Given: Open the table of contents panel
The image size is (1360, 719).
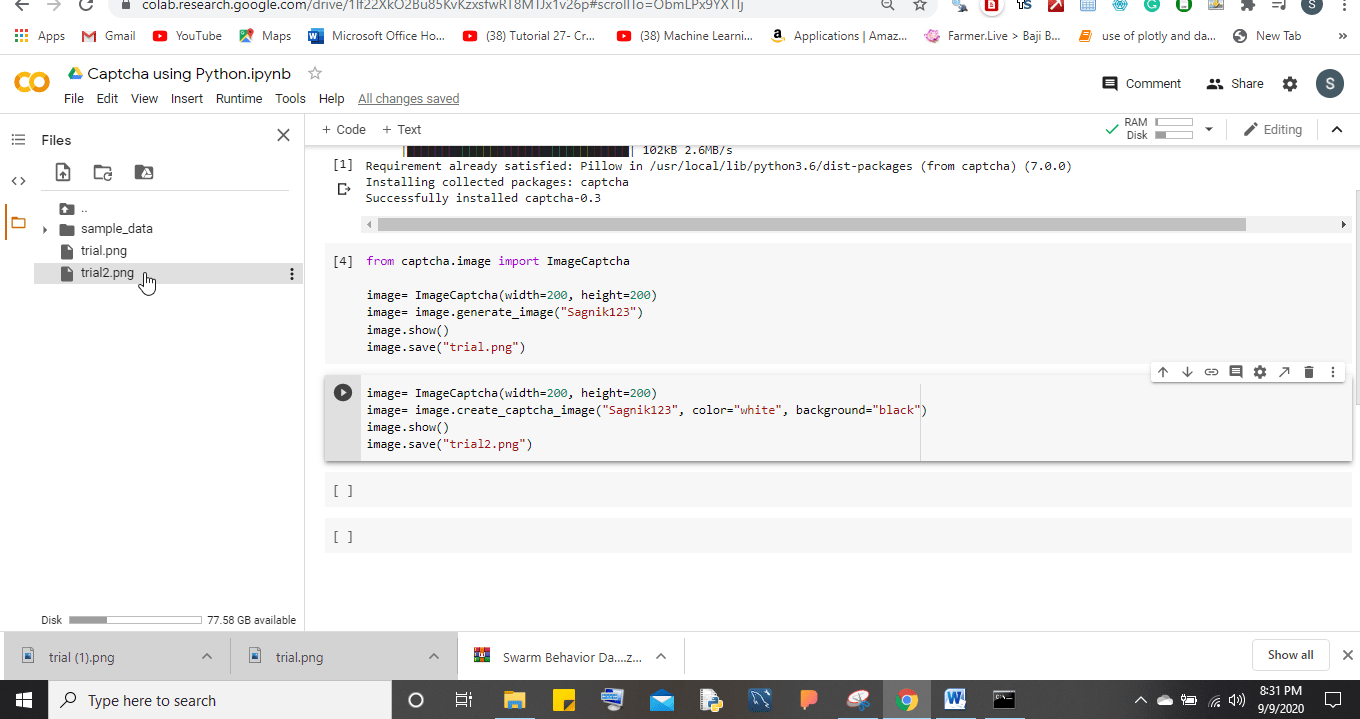Looking at the screenshot, I should 18,140.
